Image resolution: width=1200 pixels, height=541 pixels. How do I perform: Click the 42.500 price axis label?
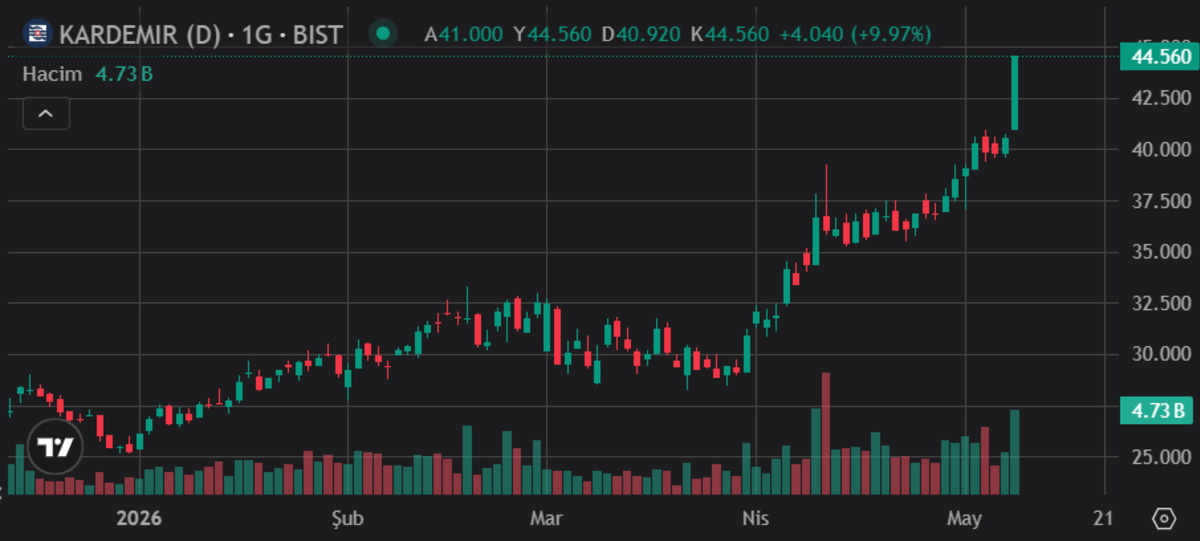click(1161, 98)
